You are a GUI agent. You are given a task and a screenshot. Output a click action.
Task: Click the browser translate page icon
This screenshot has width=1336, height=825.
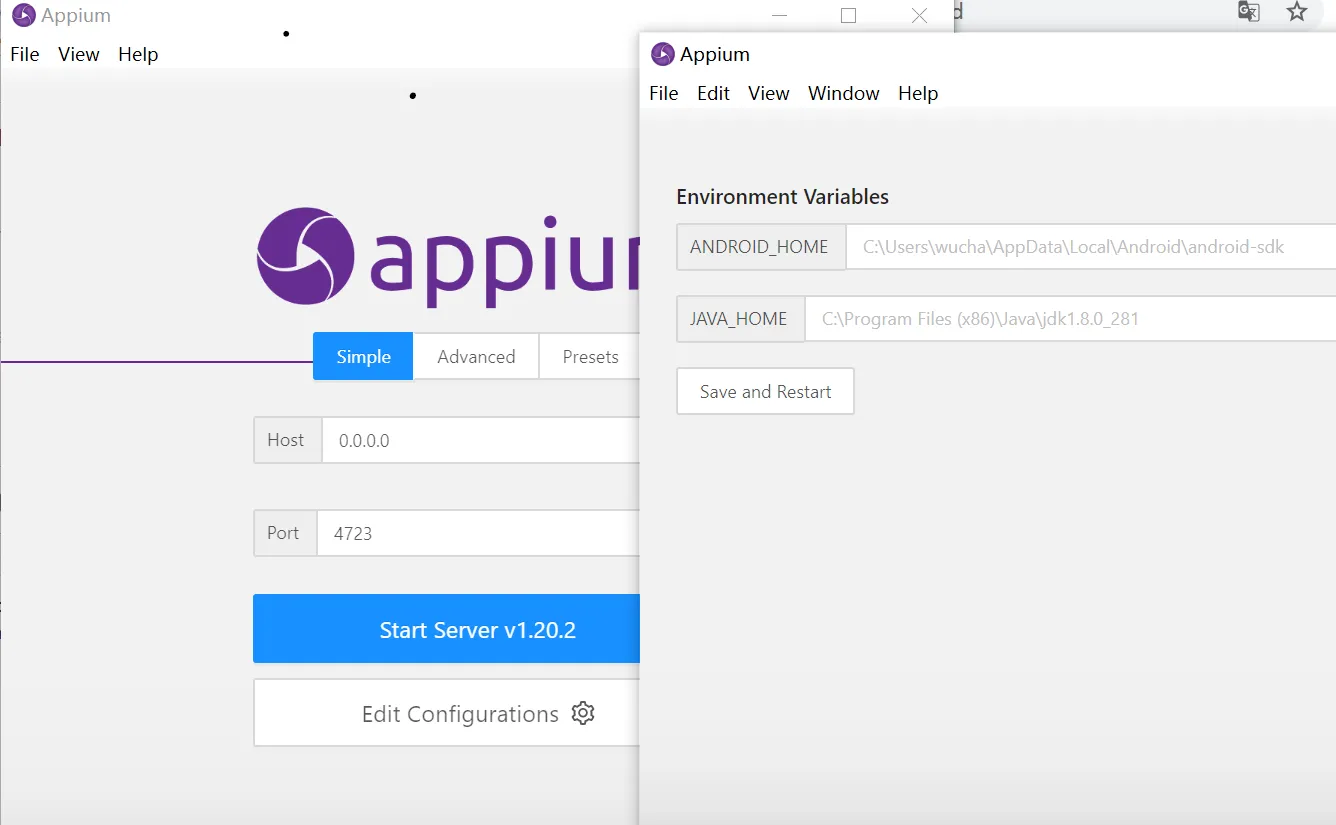(1249, 11)
